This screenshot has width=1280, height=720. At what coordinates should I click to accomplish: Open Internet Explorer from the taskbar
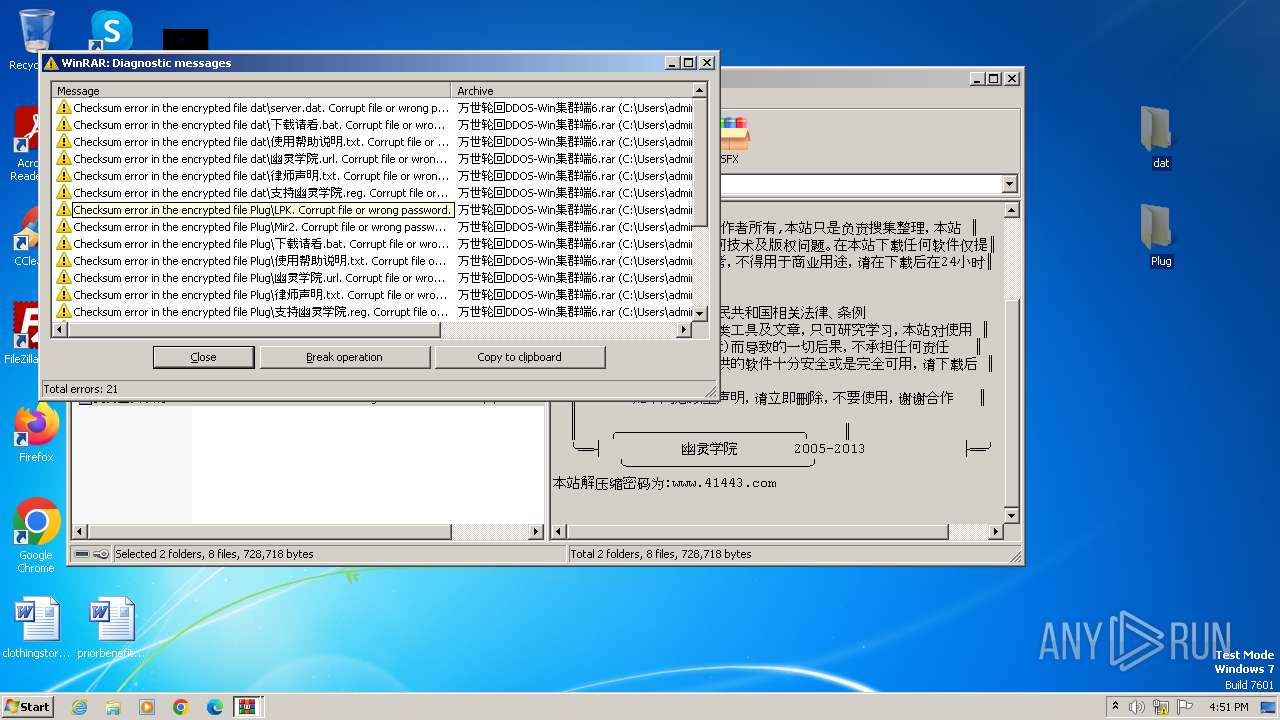pyautogui.click(x=79, y=707)
